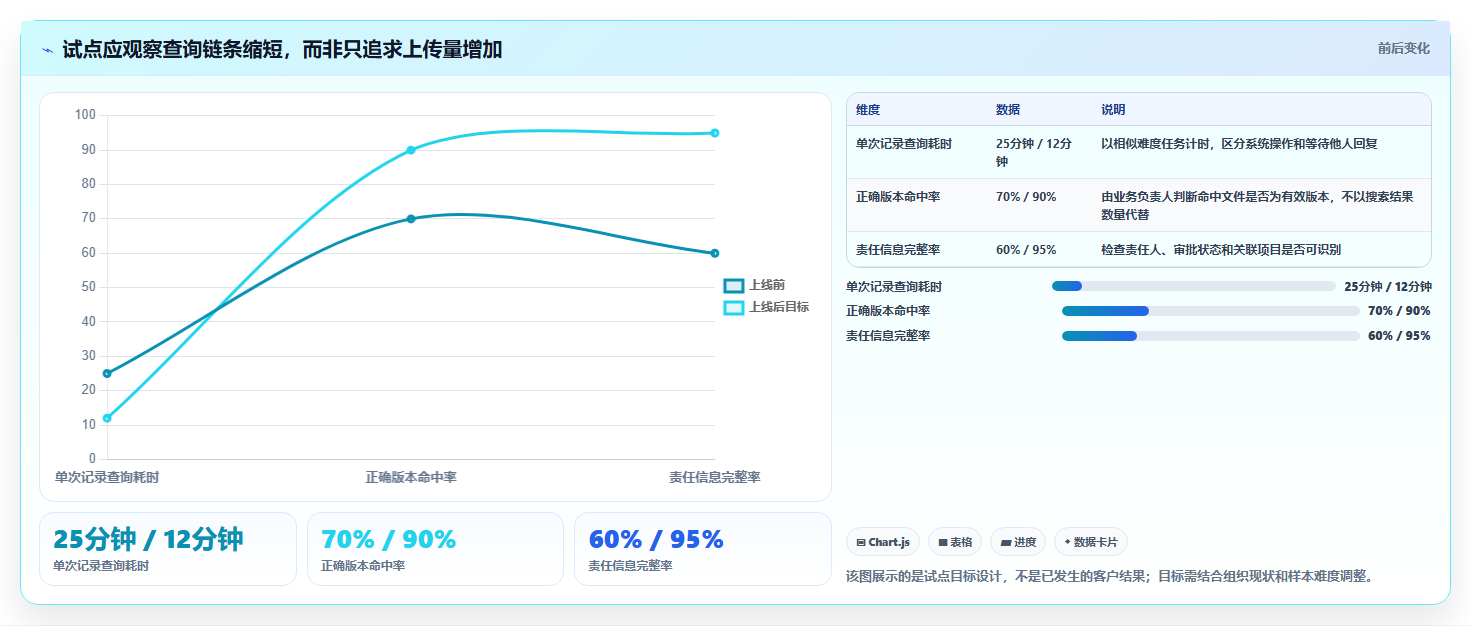
Task: Click the 正确版本命中率 progress bar
Action: click(x=1211, y=311)
